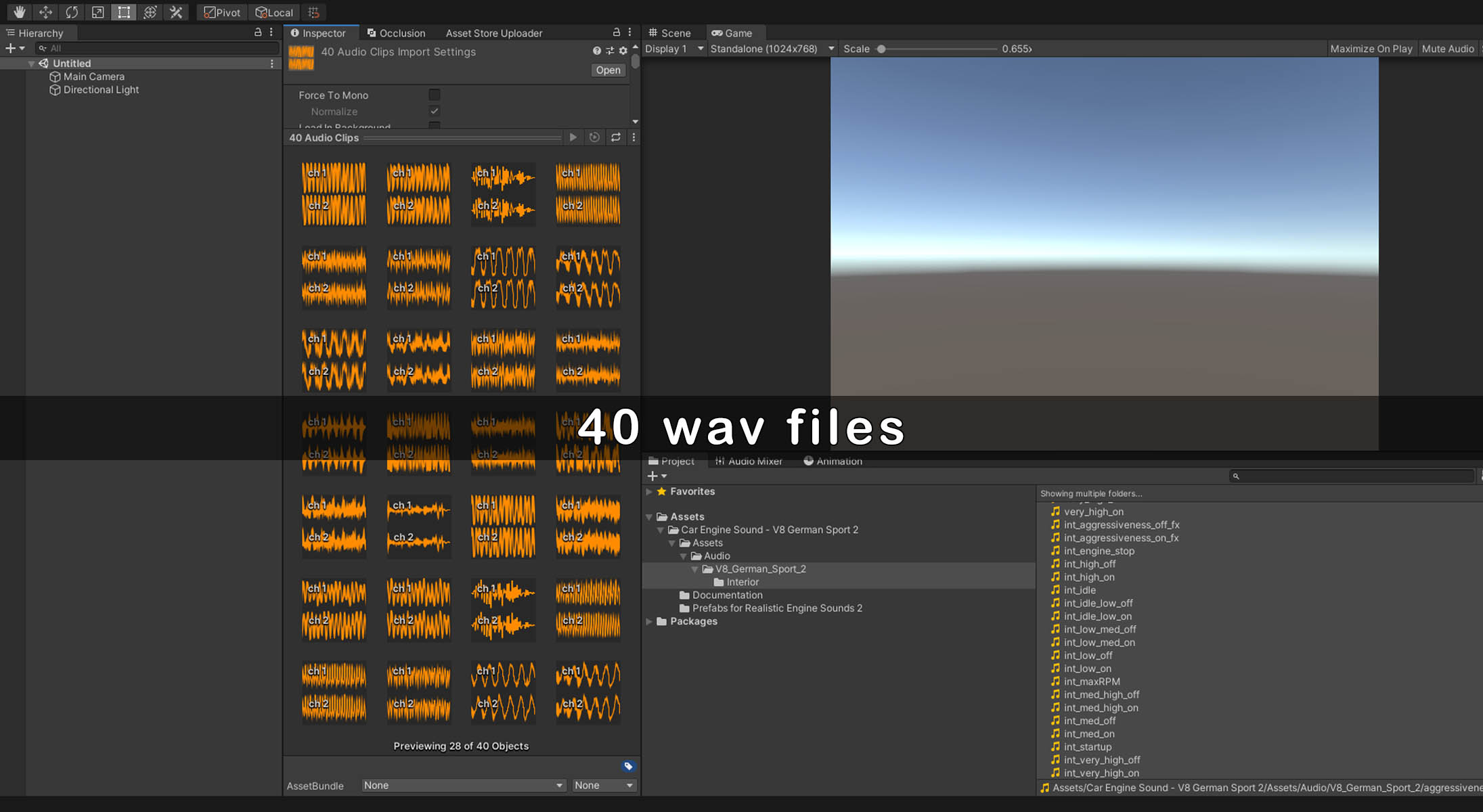Viewport: 1483px width, 812px height.
Task: Adjust the Game view Scale slider
Action: [x=881, y=49]
